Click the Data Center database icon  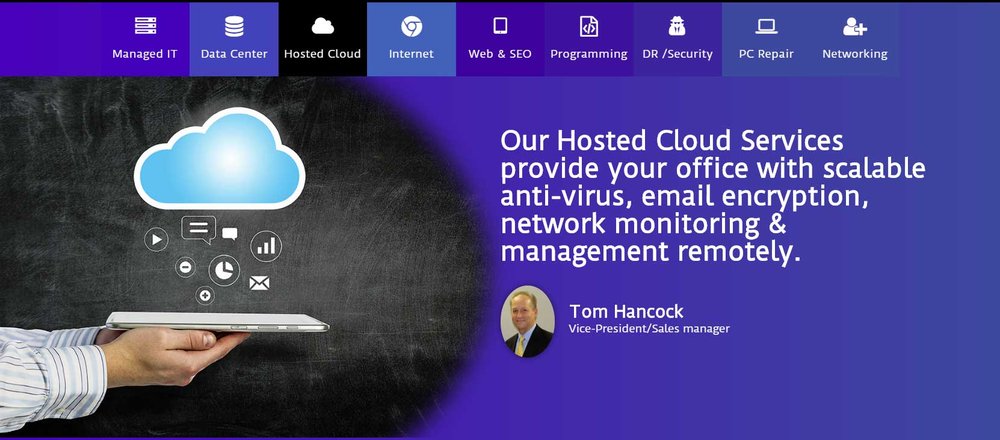(x=234, y=27)
